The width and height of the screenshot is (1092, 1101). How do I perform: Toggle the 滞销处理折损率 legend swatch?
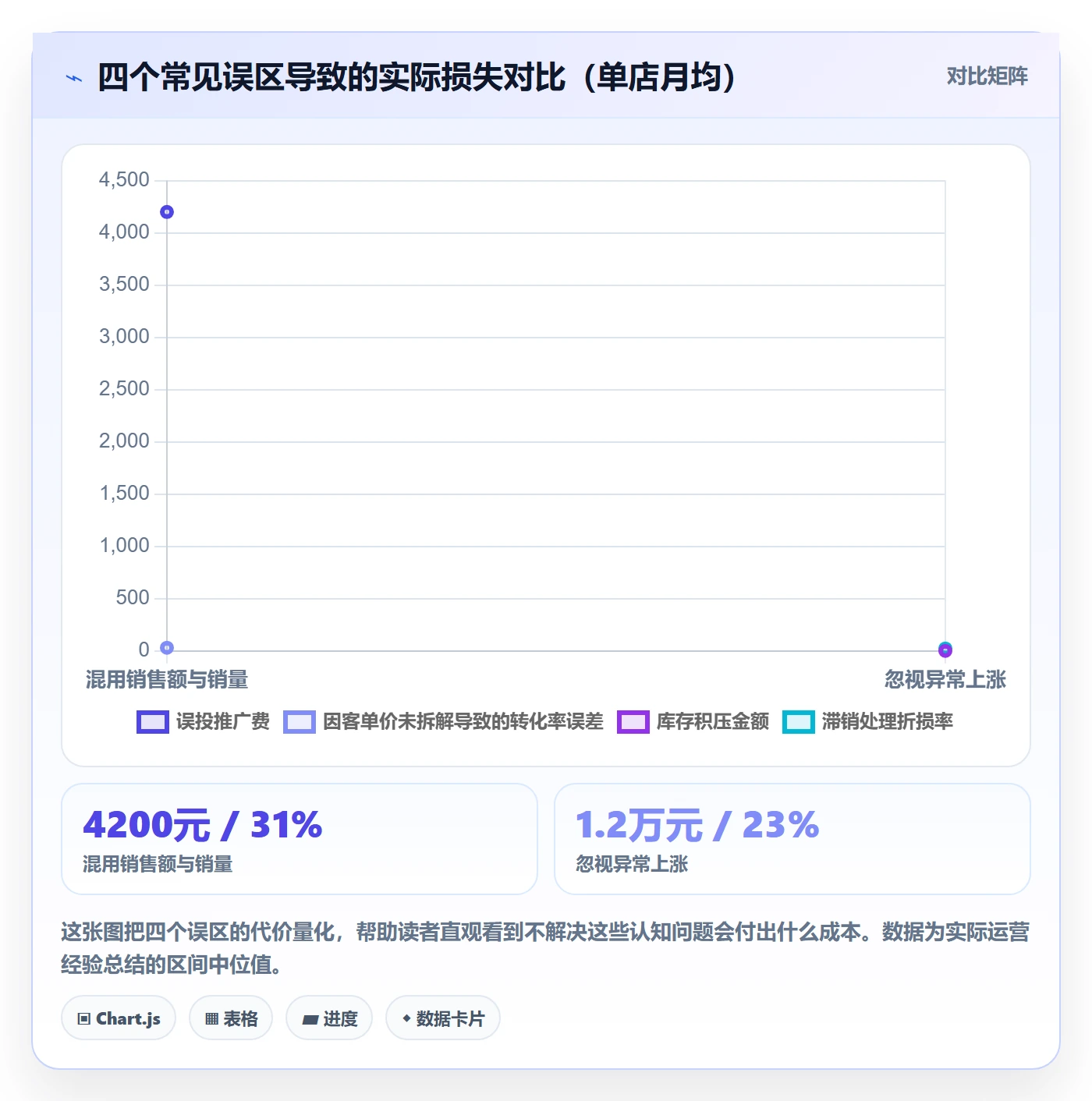(798, 722)
